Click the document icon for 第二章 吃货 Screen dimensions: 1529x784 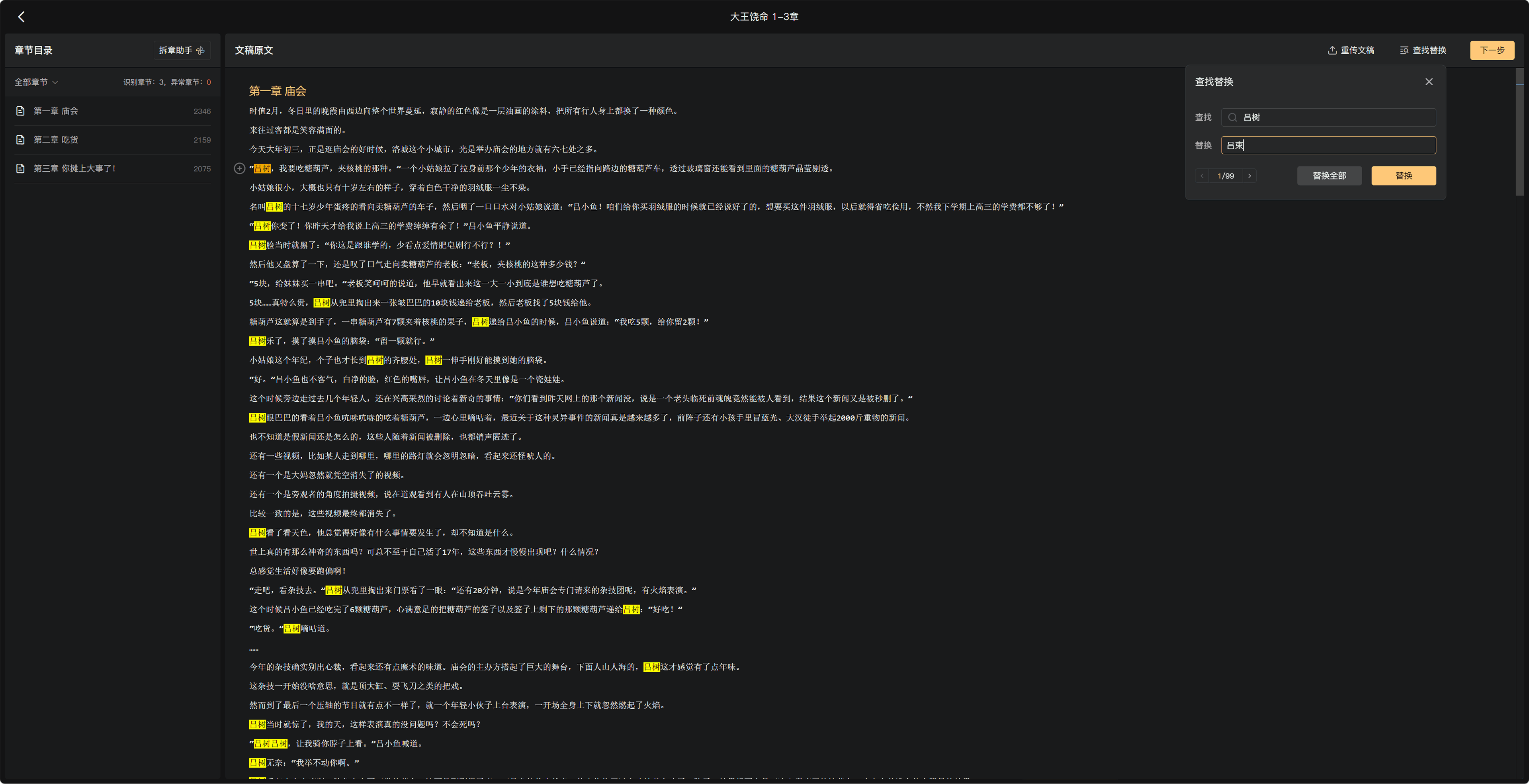point(20,140)
